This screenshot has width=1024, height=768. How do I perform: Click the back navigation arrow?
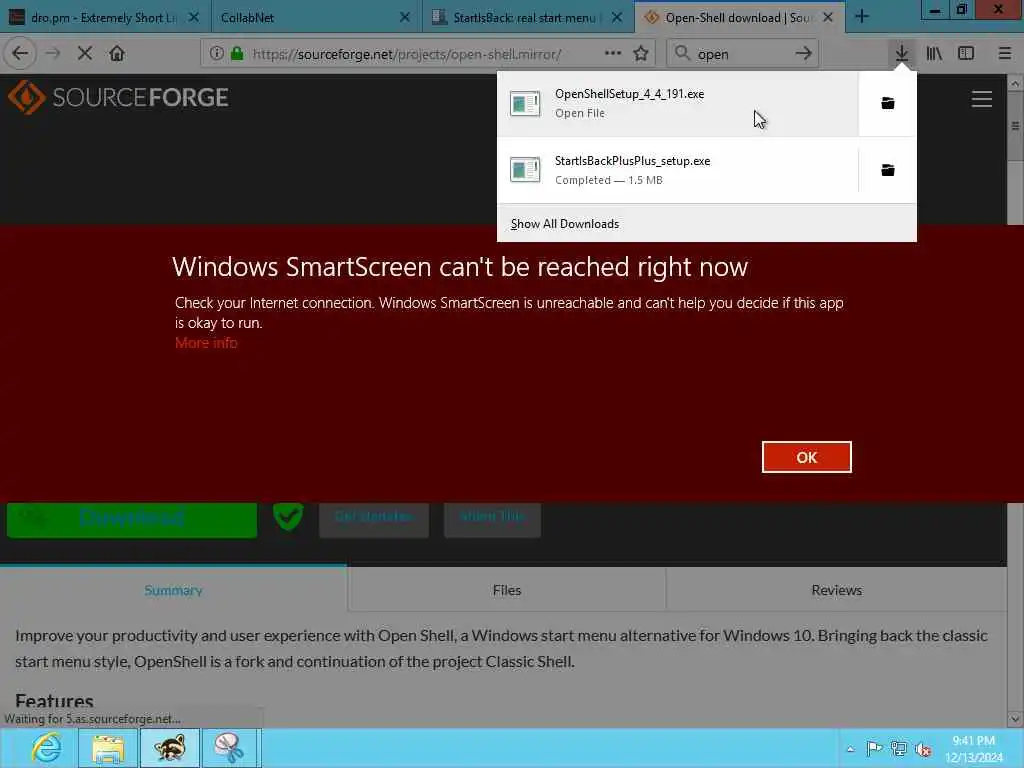[20, 54]
